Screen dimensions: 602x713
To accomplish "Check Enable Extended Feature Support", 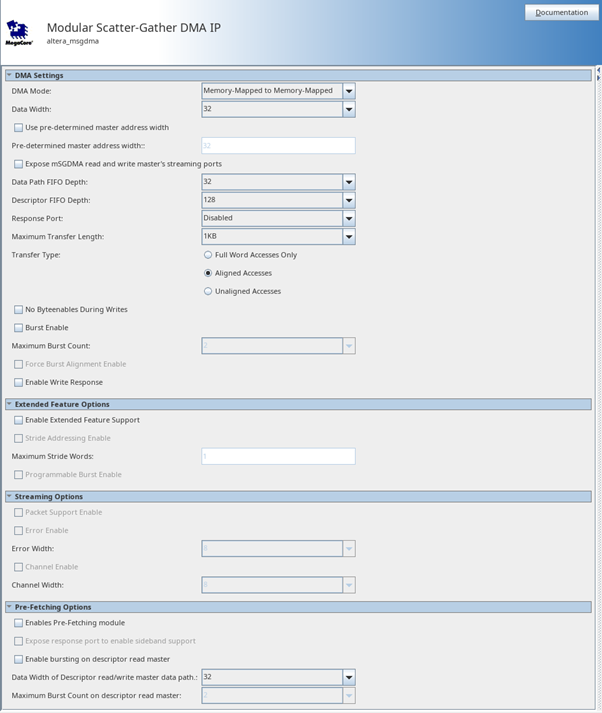I will 18,420.
